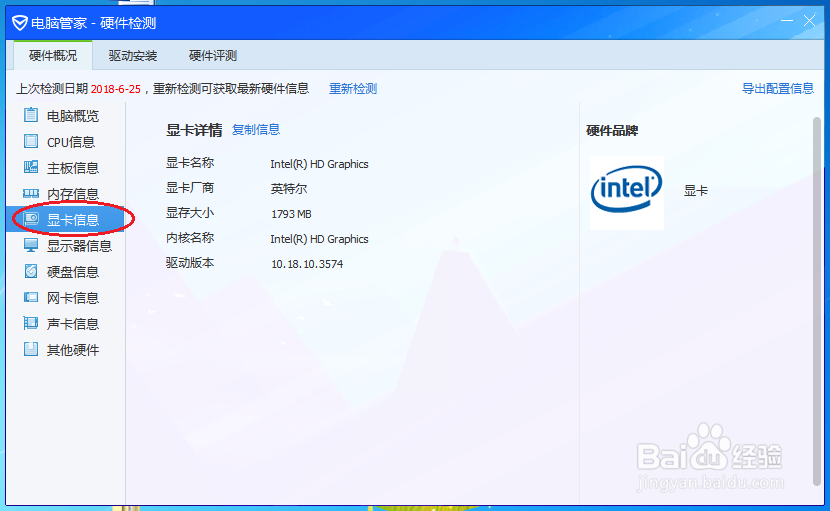Click the 主板信息 motherboard icon
830x511 pixels.
(31, 167)
